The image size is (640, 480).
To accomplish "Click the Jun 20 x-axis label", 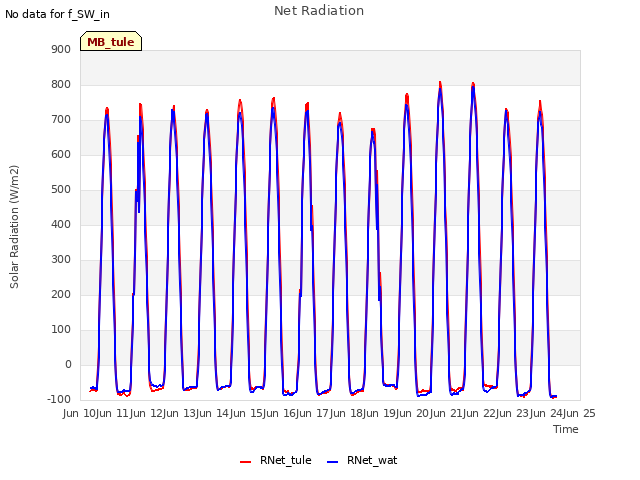I will click(x=414, y=413).
